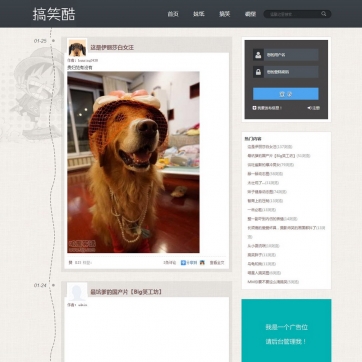Click the search input box in the header
This screenshot has width=362, height=362.
click(x=293, y=14)
